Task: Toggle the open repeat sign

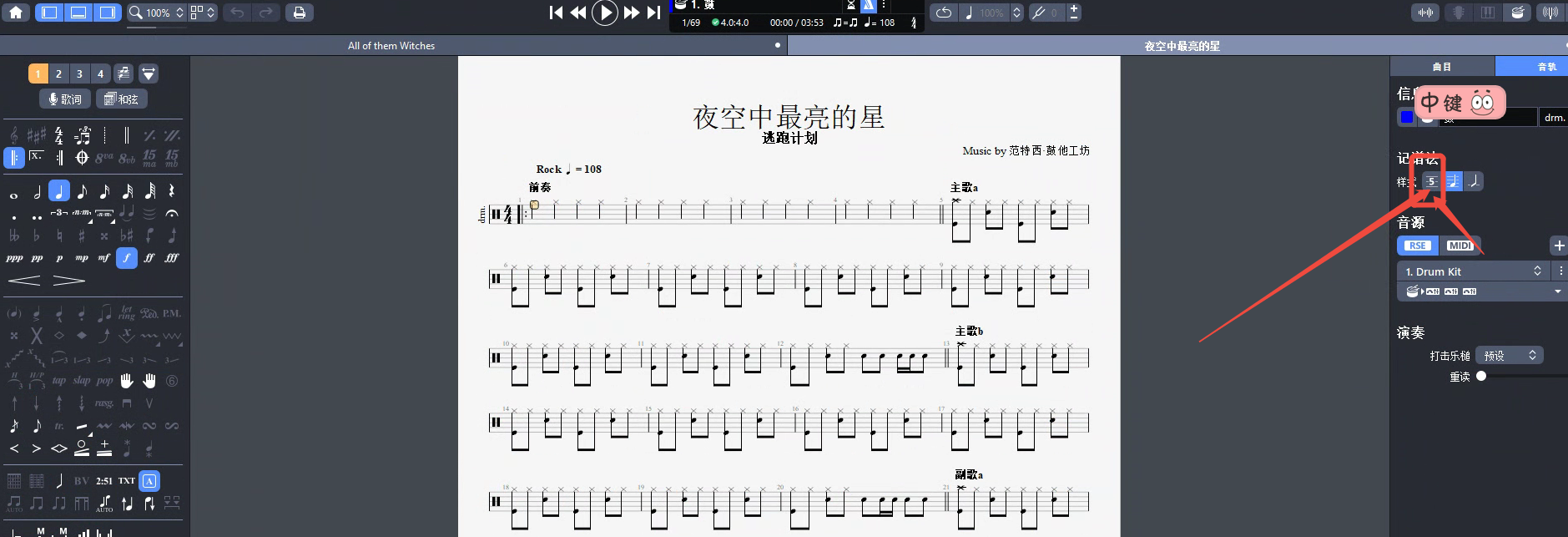Action: (x=14, y=157)
